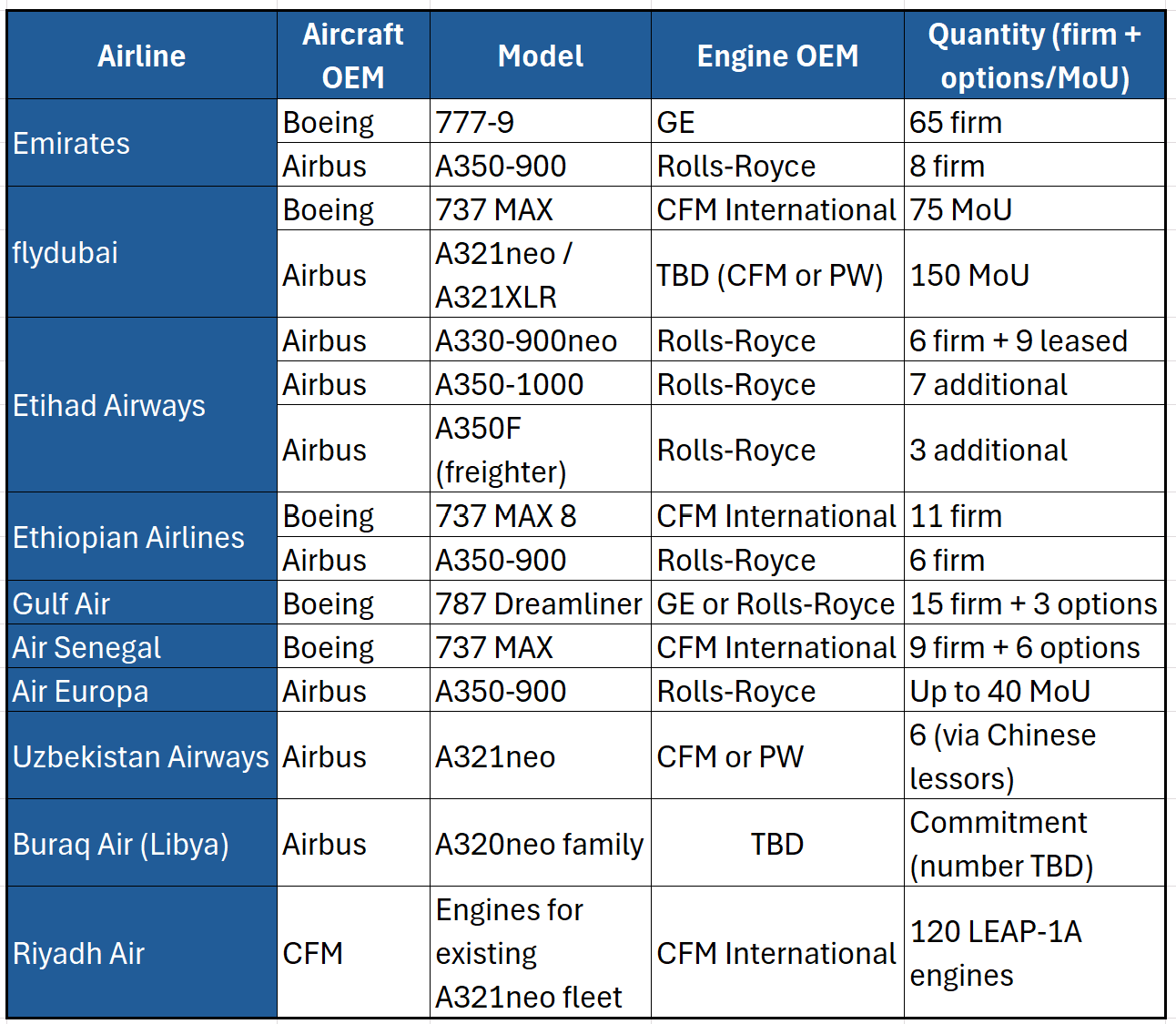Select the 777-9 model cell
1176x1024 pixels.
[x=540, y=122]
